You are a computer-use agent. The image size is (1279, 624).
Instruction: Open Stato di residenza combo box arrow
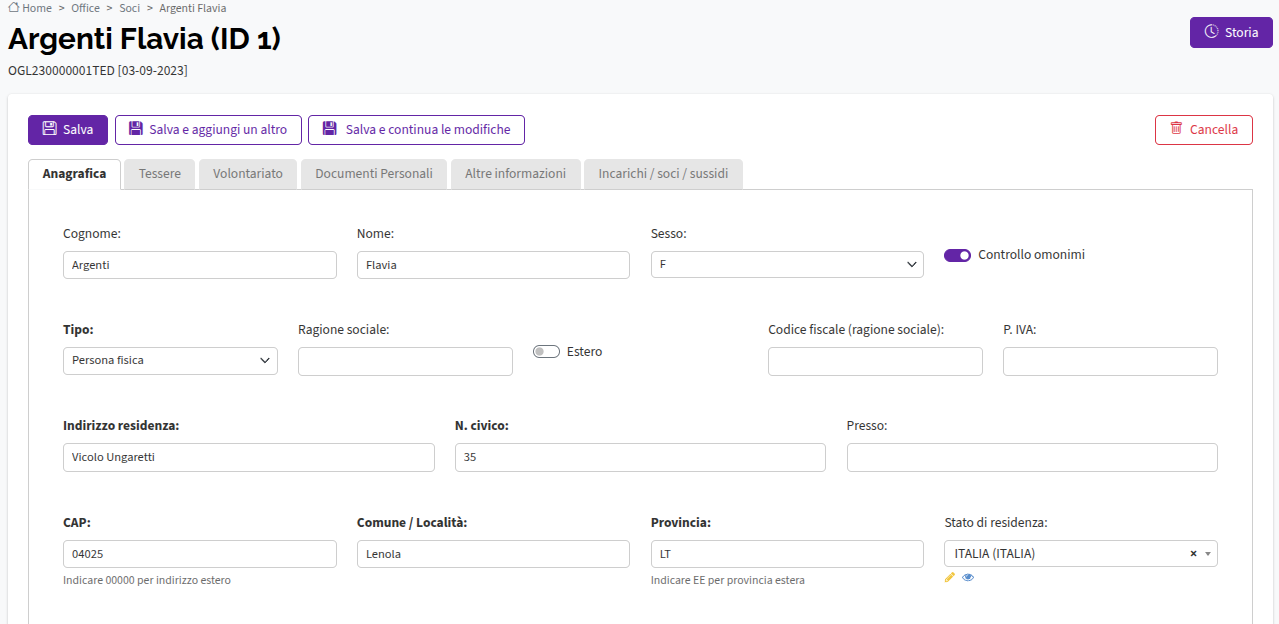click(1208, 554)
